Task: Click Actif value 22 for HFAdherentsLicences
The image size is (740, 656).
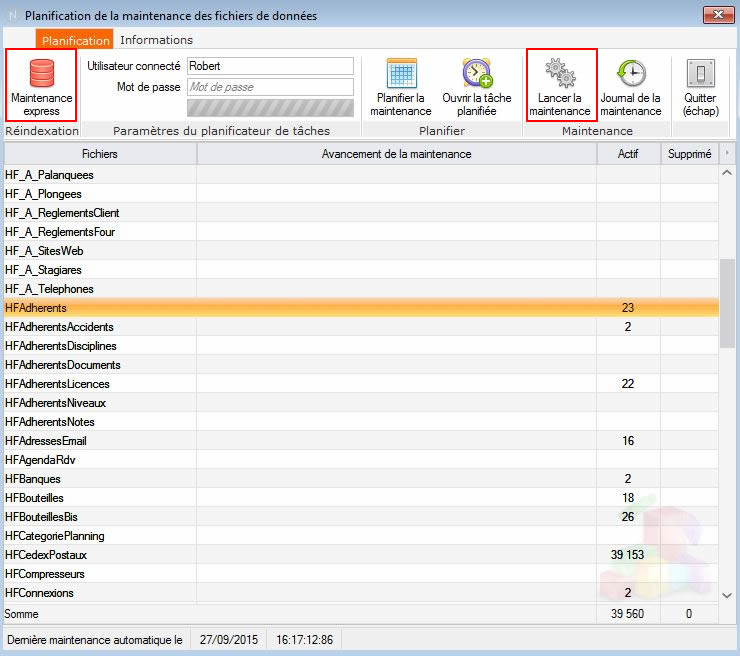Action: (628, 384)
